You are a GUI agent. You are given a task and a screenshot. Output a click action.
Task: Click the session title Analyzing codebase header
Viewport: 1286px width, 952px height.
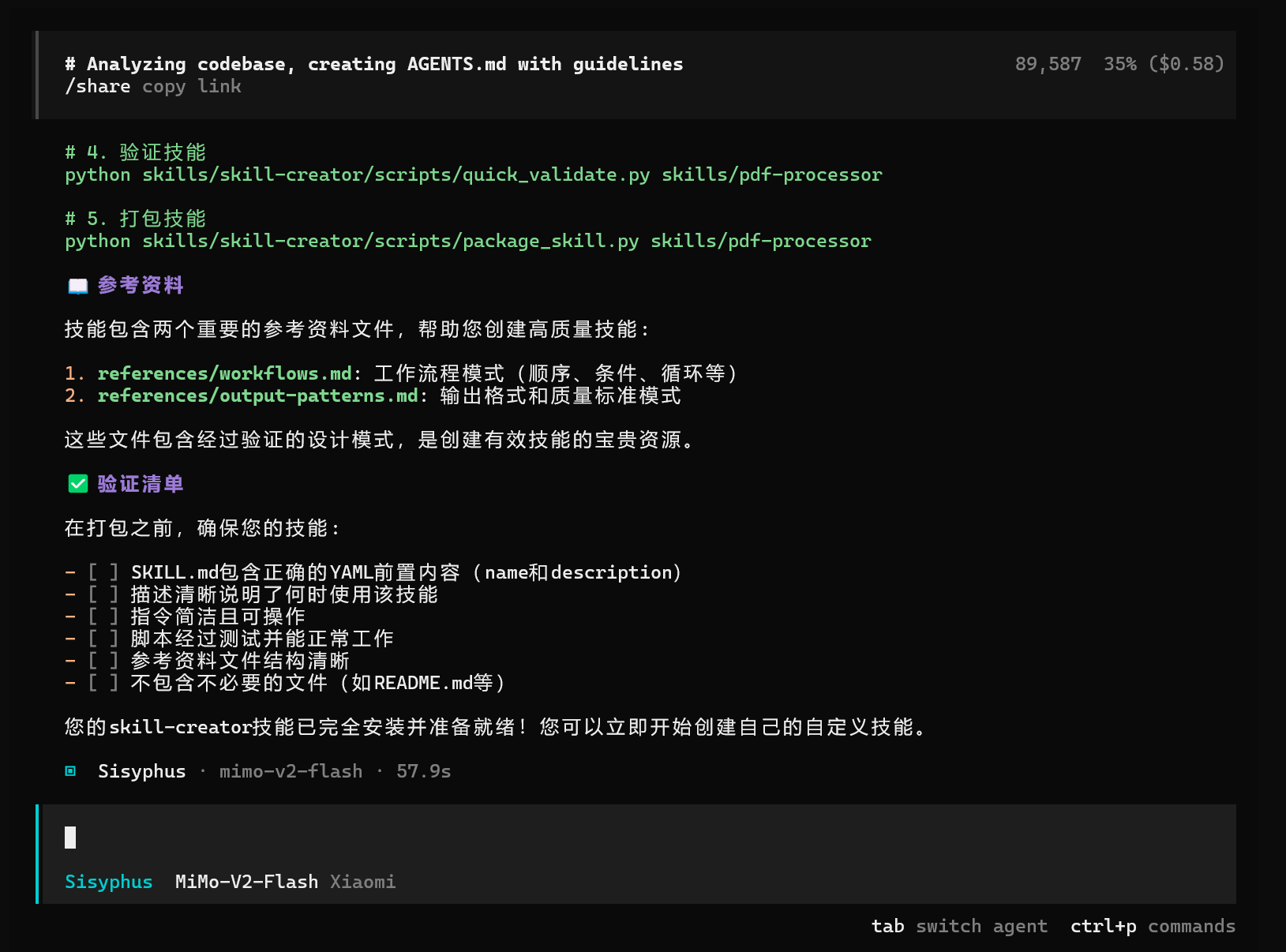click(x=374, y=64)
